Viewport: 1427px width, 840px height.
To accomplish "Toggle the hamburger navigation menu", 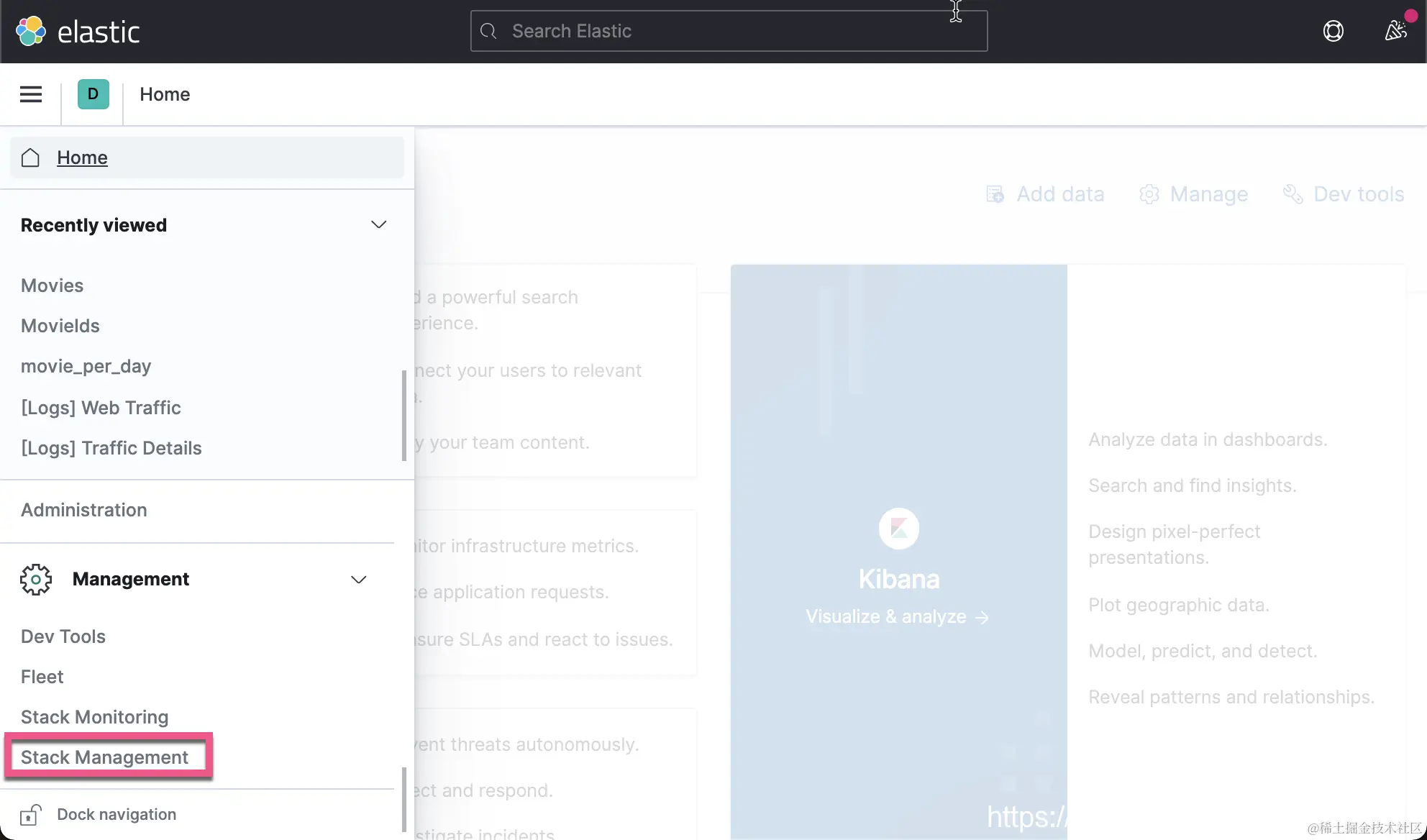I will [x=30, y=94].
